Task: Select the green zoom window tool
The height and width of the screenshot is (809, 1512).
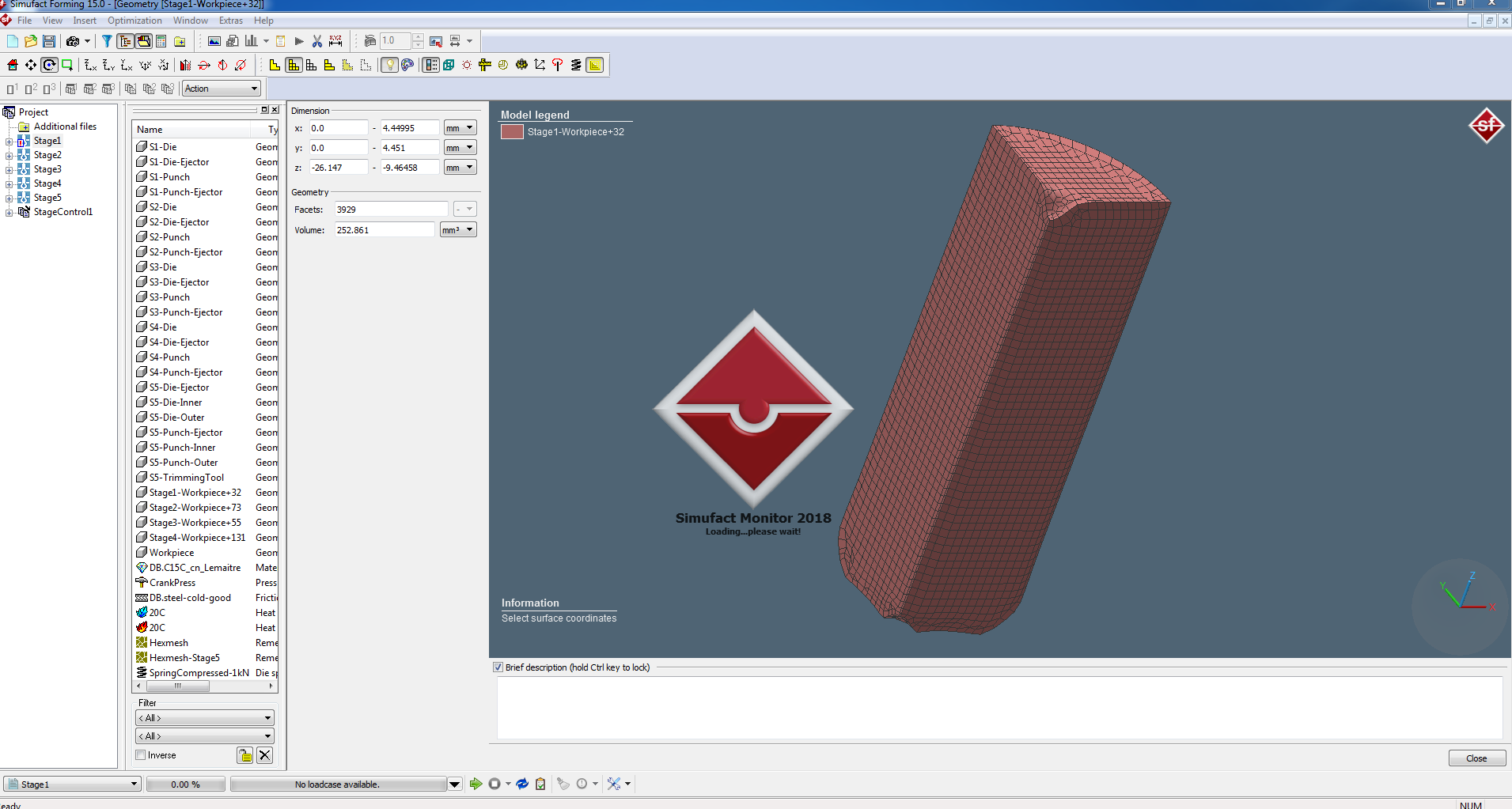Action: (x=67, y=65)
